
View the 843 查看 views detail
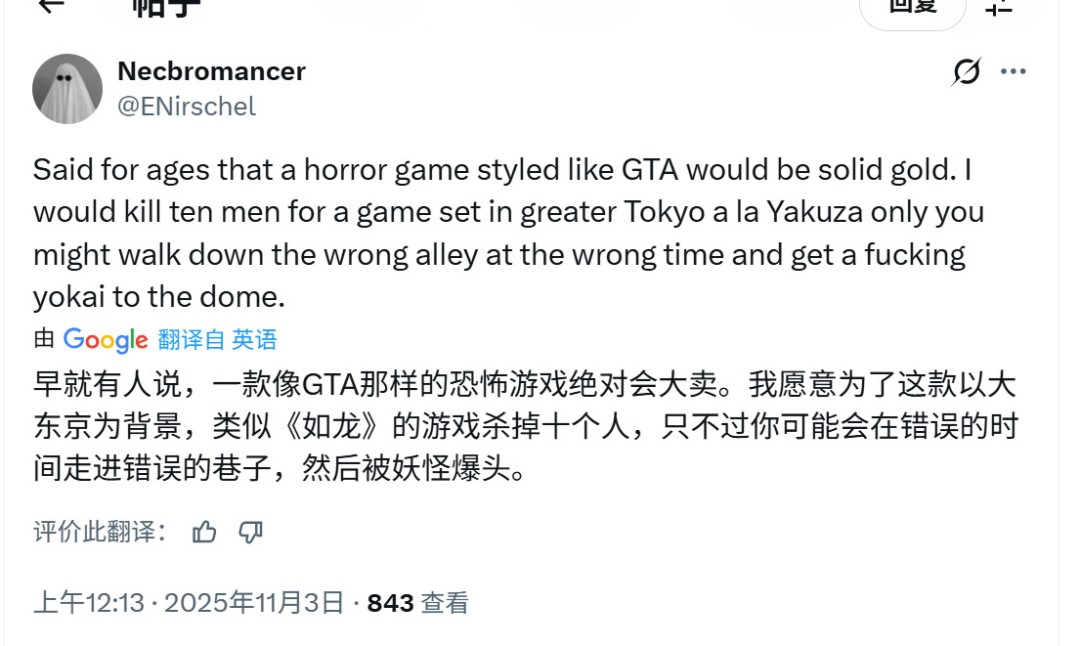click(x=418, y=603)
